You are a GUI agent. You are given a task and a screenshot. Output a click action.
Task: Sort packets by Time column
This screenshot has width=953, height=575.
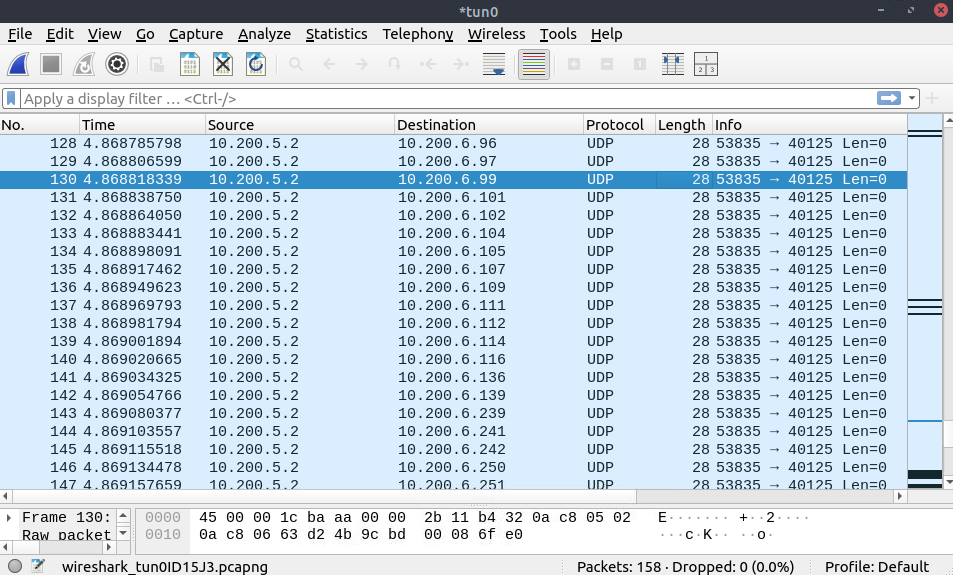click(x=143, y=125)
